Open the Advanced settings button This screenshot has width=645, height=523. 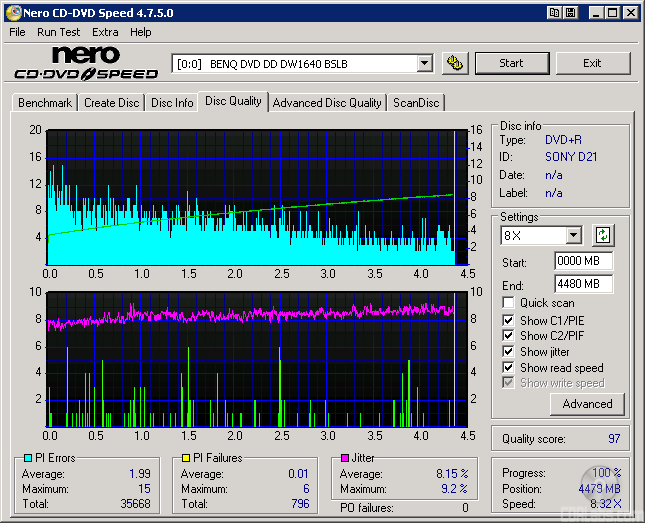(587, 404)
